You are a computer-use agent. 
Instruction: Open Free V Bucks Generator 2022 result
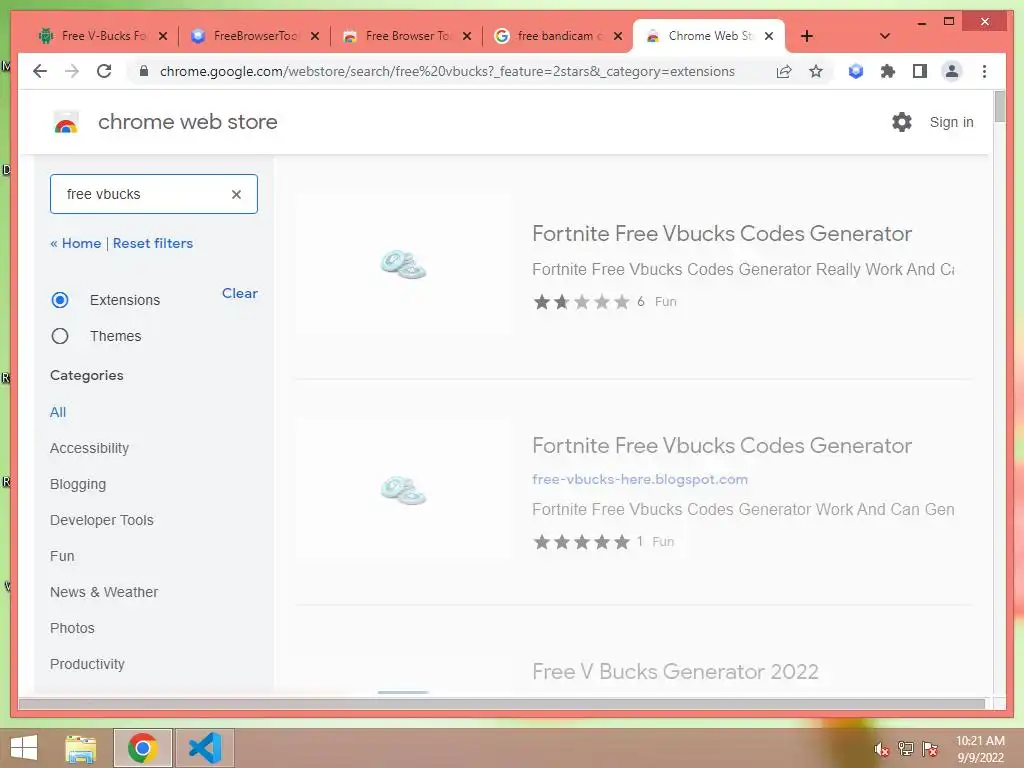point(675,671)
